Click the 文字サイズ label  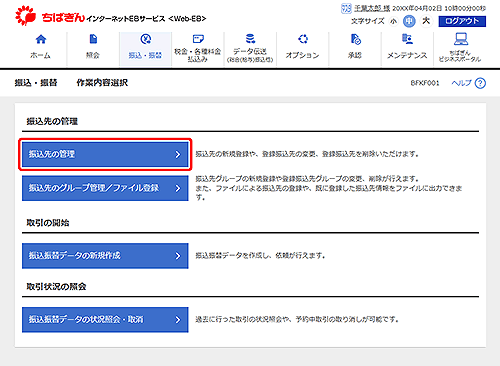coord(368,21)
